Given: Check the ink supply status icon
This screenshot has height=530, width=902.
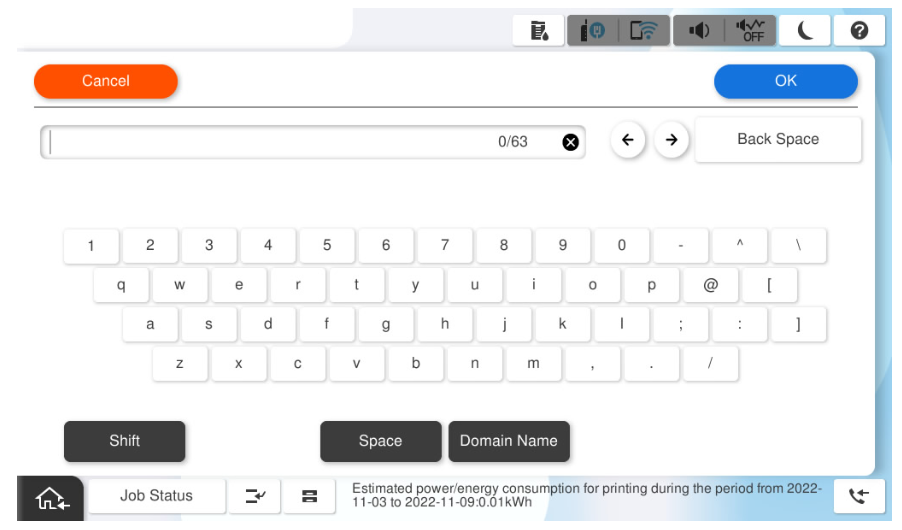Looking at the screenshot, I should (592, 31).
